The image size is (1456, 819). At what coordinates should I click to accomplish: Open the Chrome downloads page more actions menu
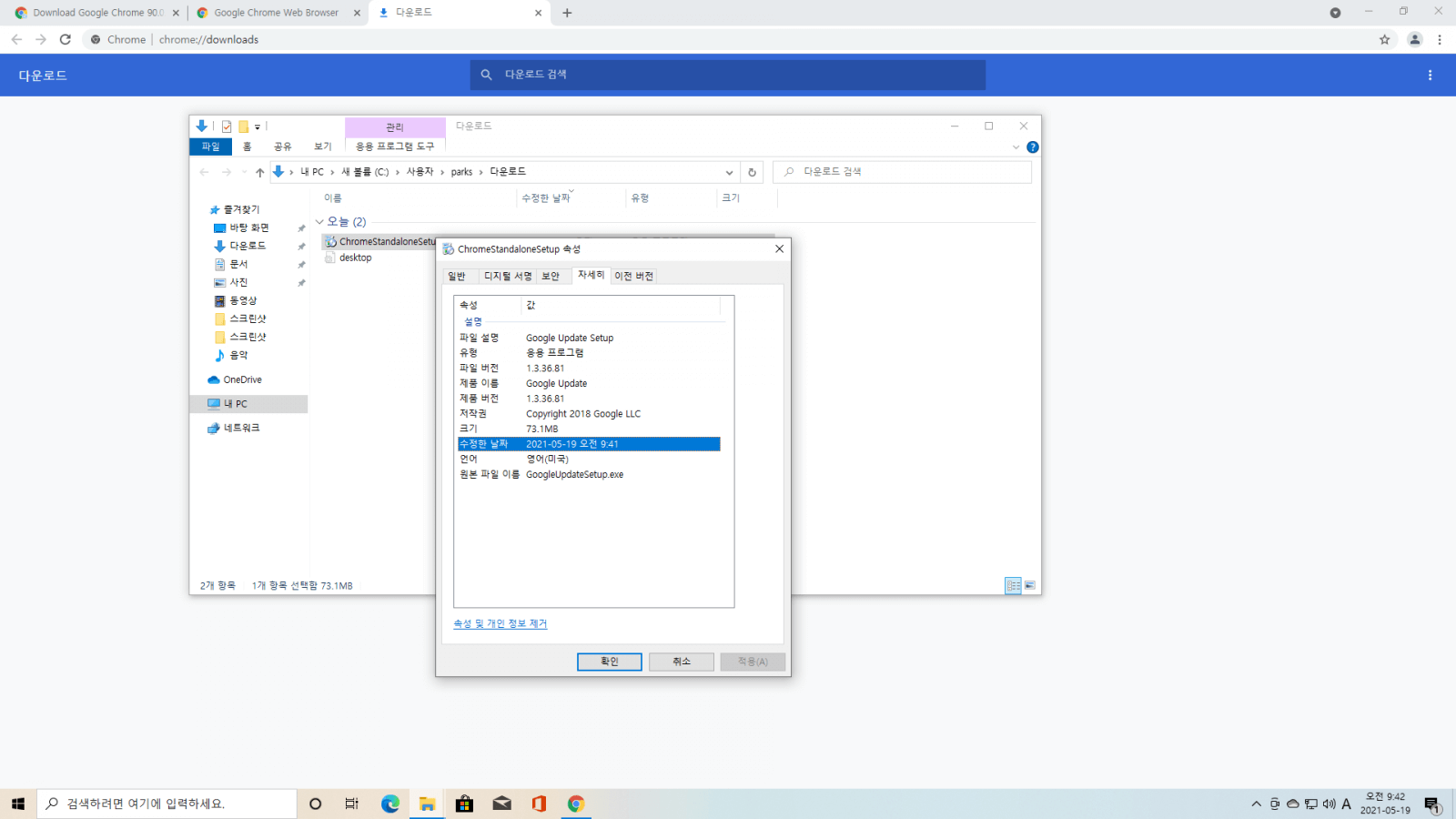tap(1430, 76)
